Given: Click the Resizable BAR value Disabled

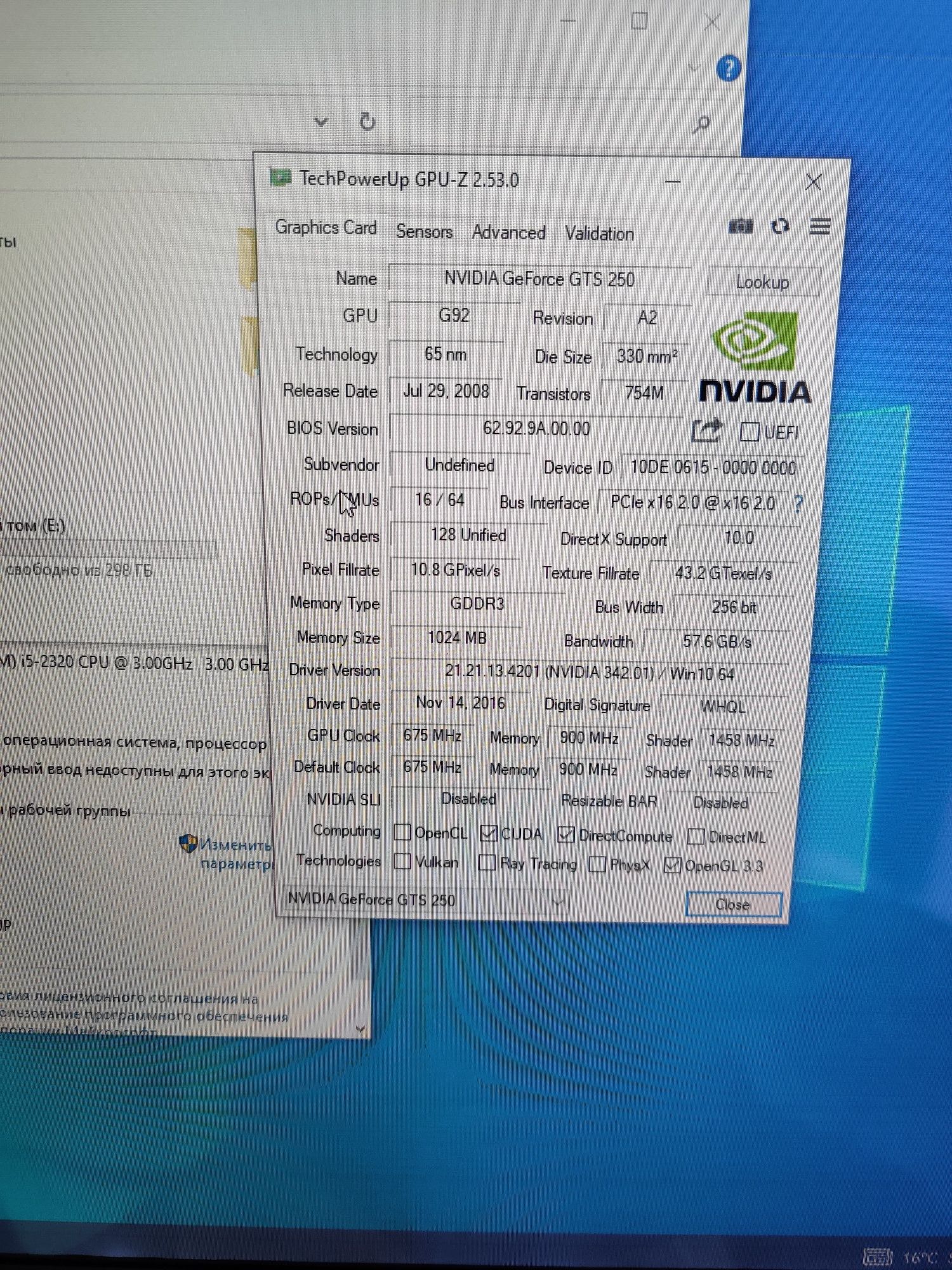Looking at the screenshot, I should click(721, 803).
